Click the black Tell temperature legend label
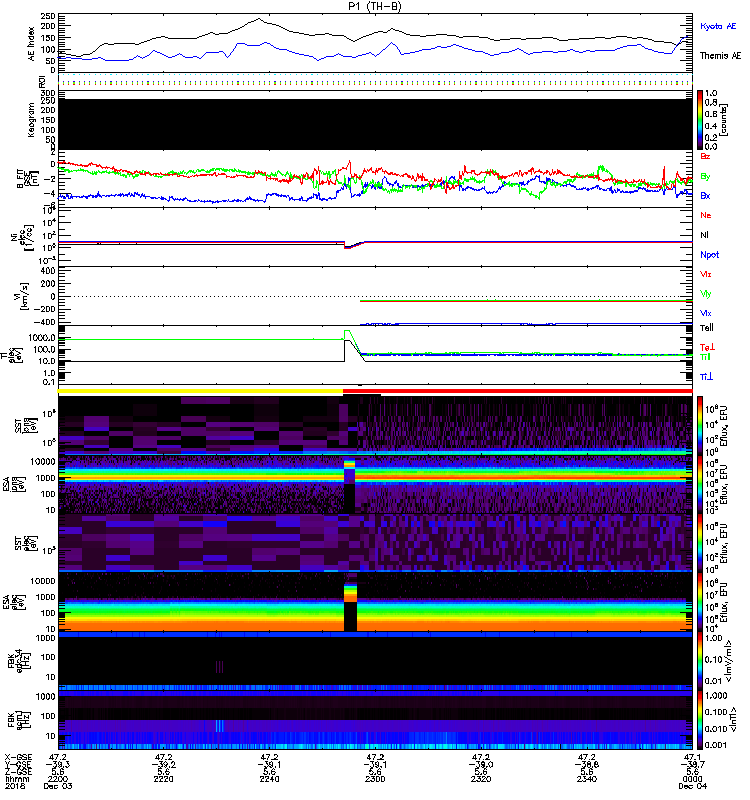 click(706, 328)
